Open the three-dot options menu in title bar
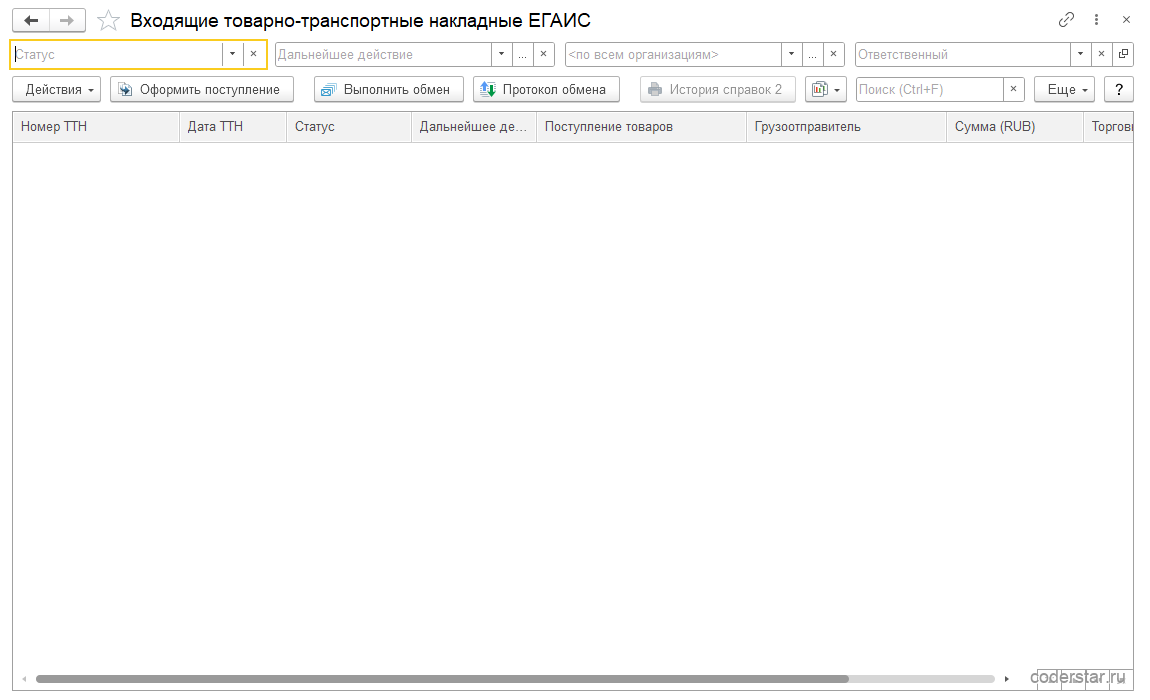The height and width of the screenshot is (700, 1150). [x=1096, y=20]
